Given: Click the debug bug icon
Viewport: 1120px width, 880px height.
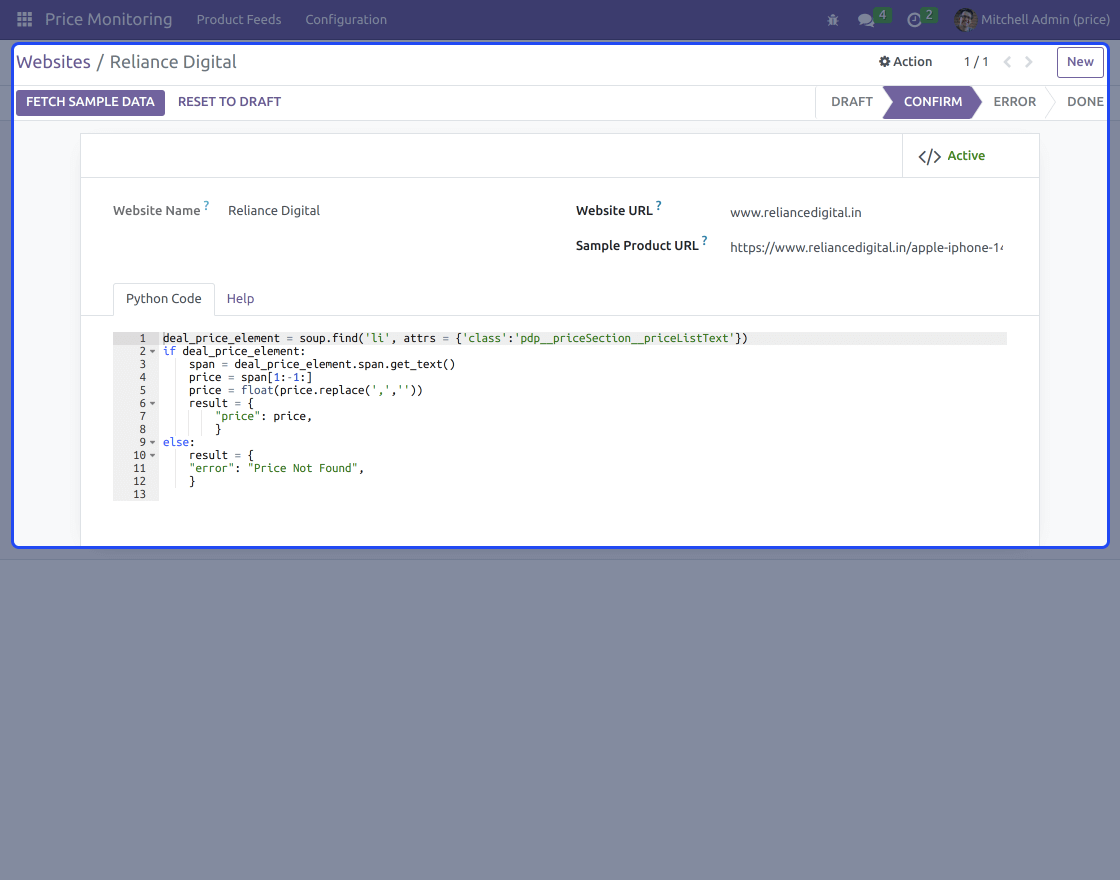Looking at the screenshot, I should coord(833,20).
